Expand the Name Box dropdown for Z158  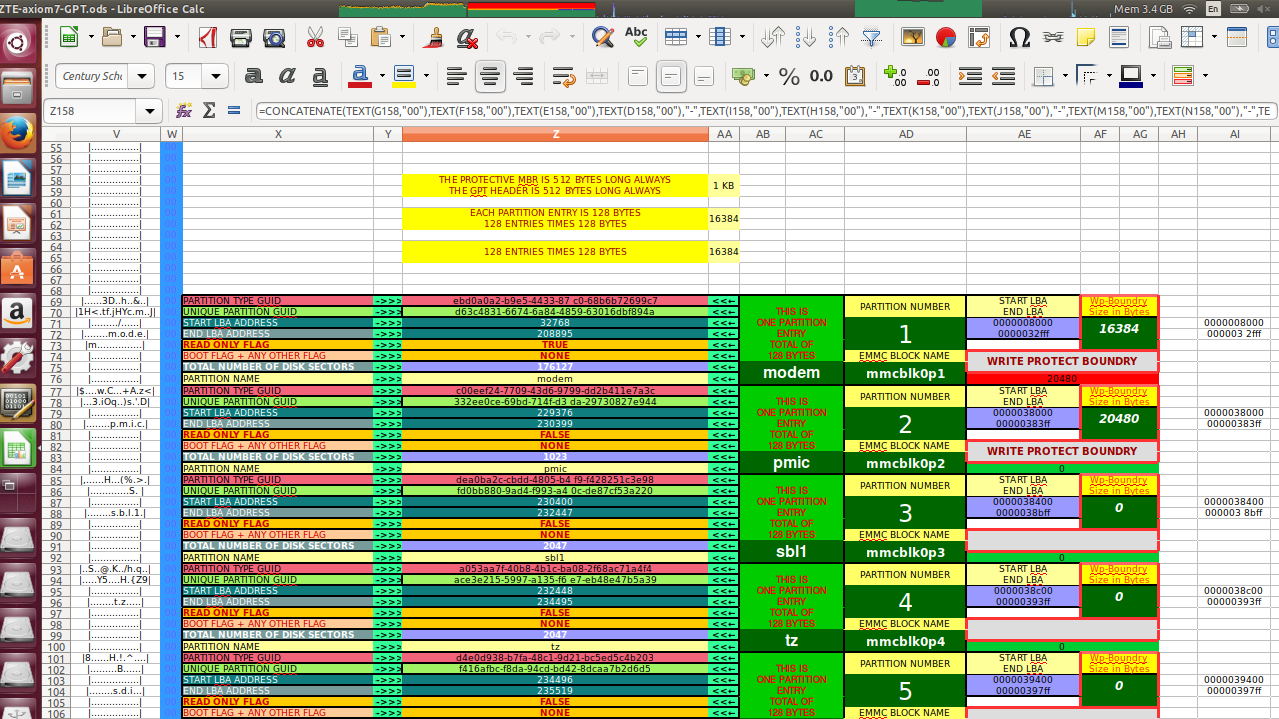(x=151, y=111)
